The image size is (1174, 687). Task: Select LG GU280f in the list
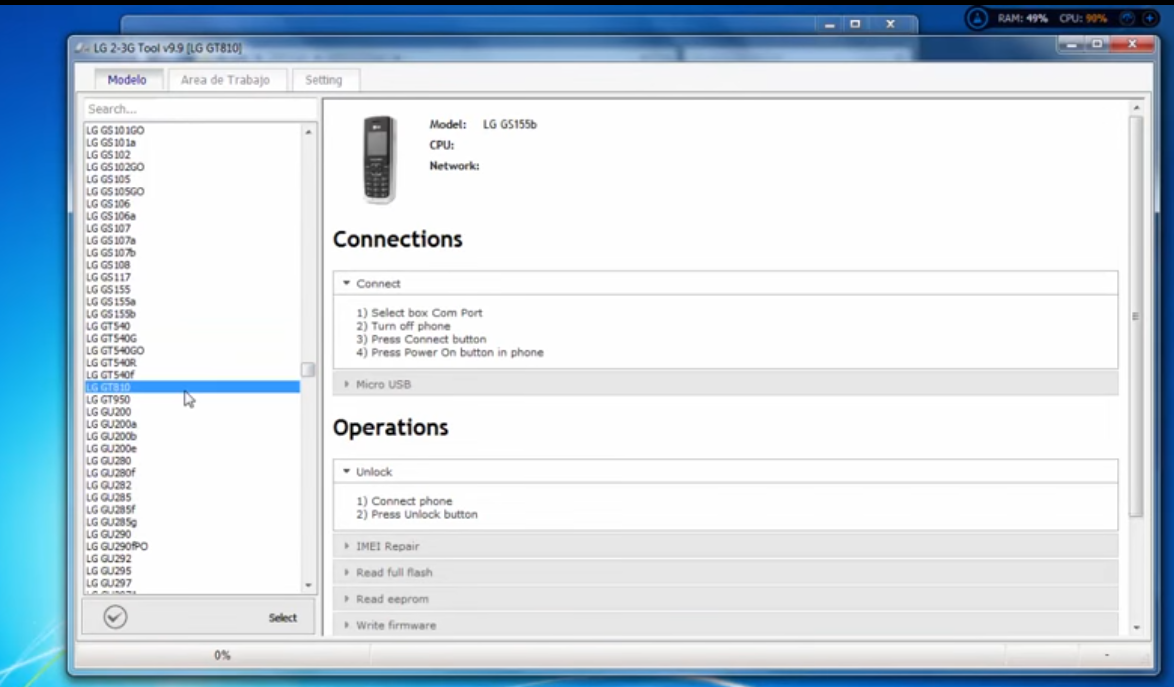[192, 472]
